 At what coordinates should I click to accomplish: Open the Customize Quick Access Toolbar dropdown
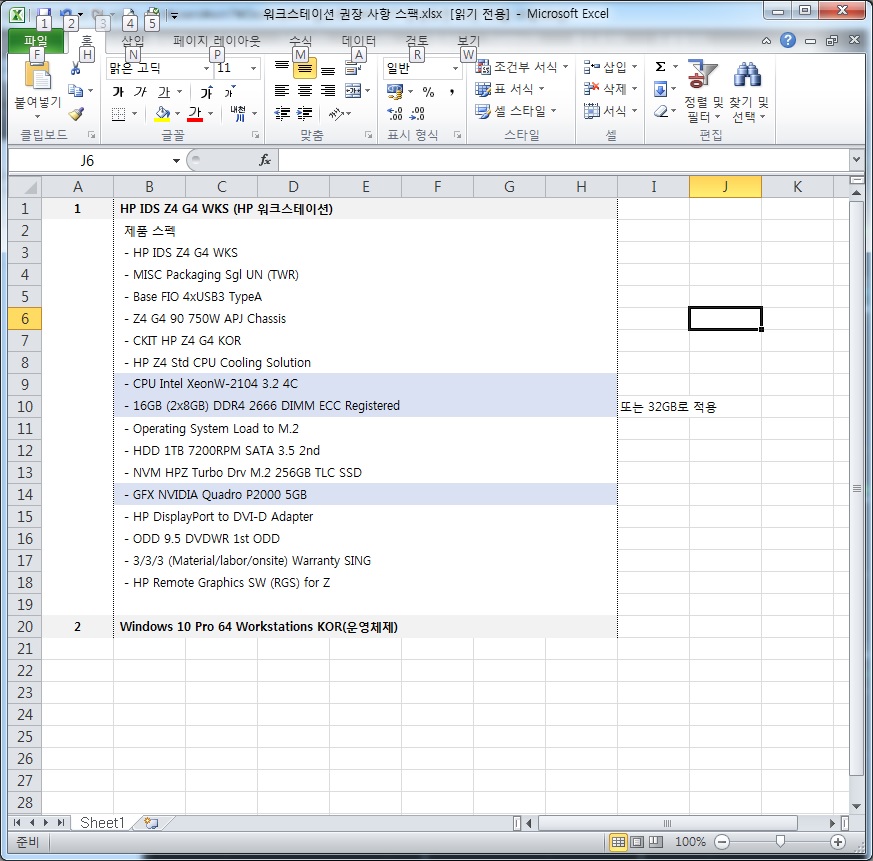pyautogui.click(x=174, y=15)
